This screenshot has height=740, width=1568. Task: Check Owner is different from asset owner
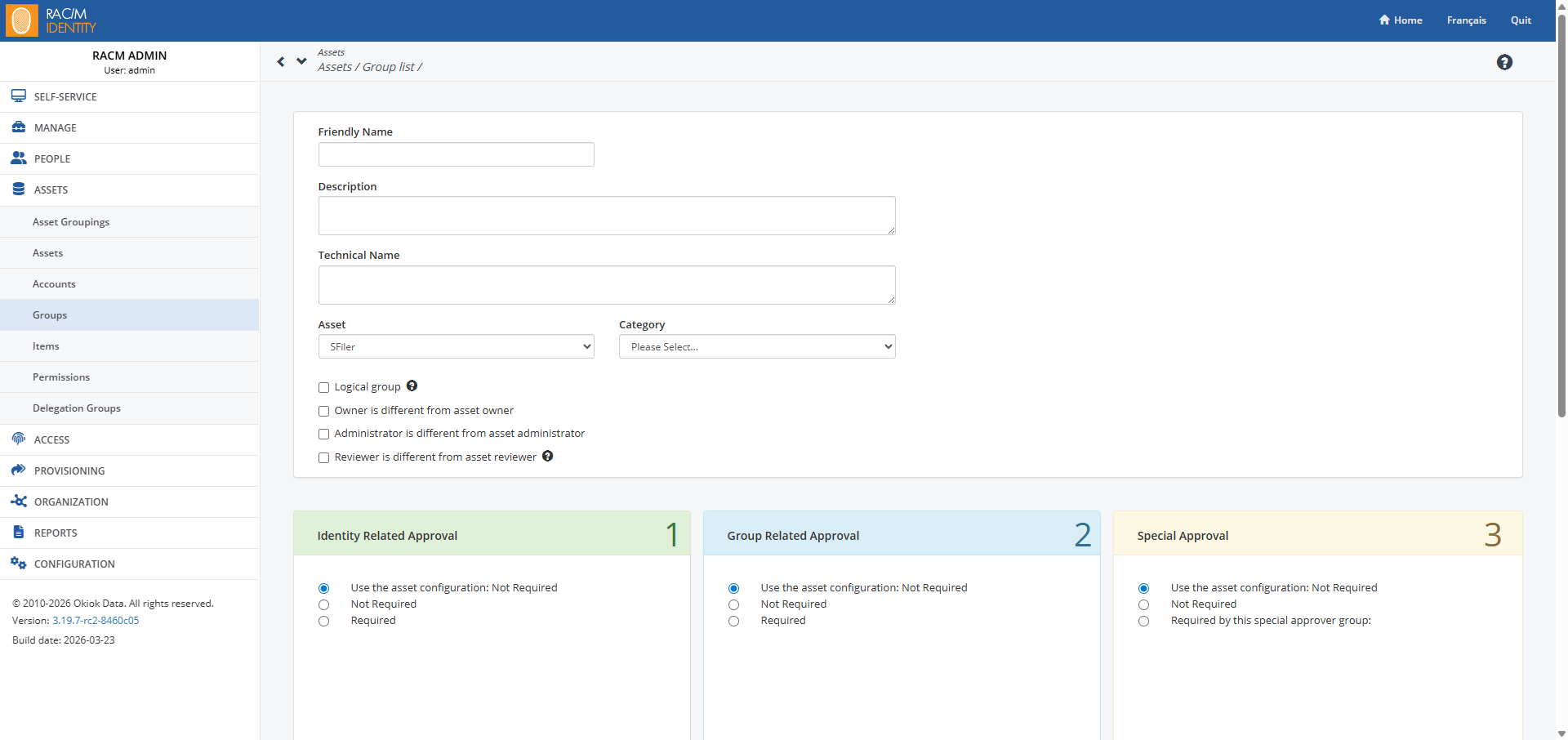[x=324, y=411]
